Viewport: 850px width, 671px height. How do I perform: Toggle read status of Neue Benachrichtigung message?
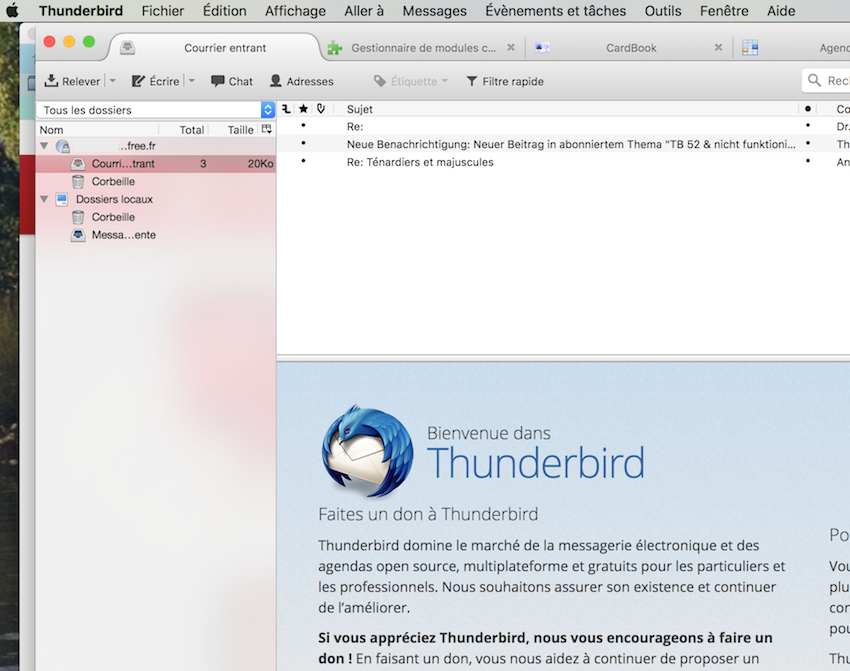808,144
